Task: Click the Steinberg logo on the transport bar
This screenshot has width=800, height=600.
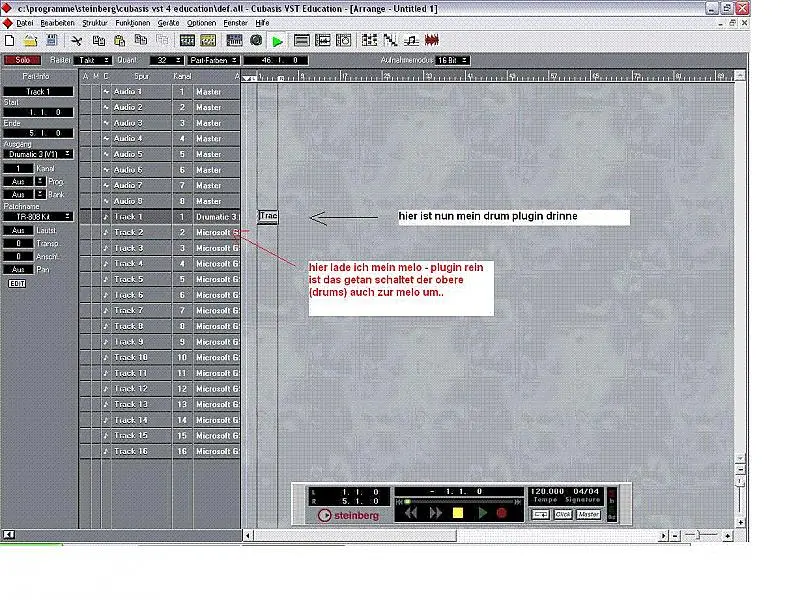Action: pos(347,515)
